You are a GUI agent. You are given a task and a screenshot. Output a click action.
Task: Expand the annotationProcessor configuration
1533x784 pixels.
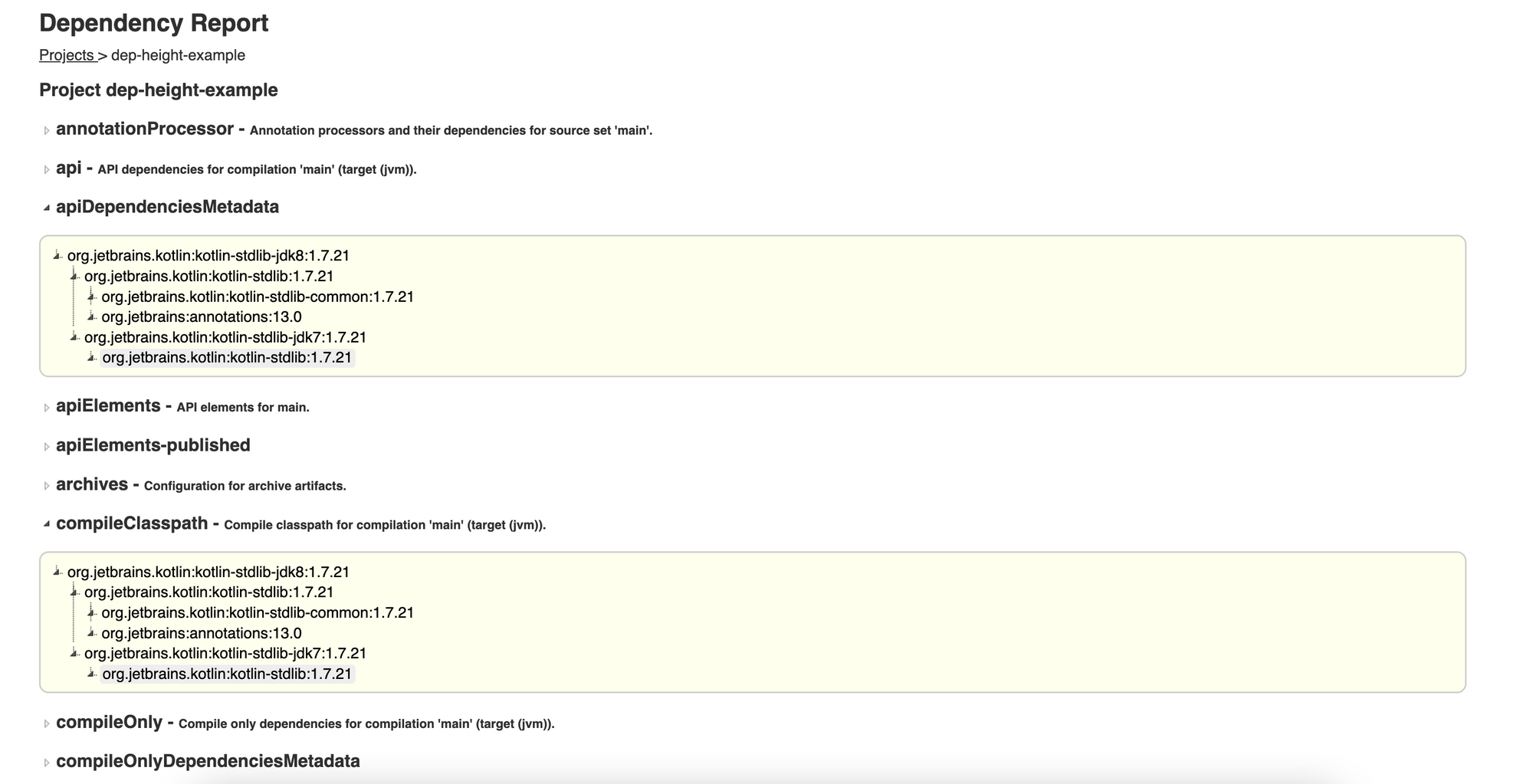[x=47, y=130]
